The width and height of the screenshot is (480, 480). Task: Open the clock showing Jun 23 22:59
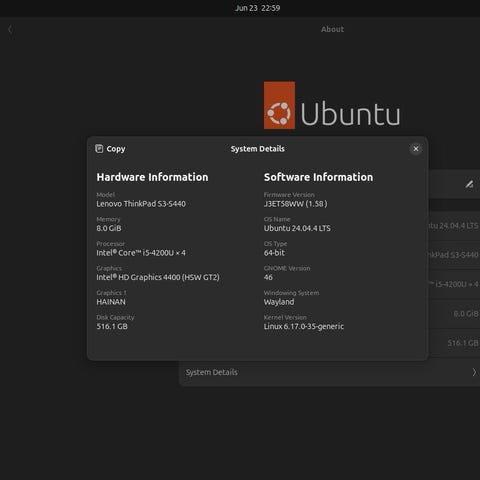pyautogui.click(x=257, y=8)
